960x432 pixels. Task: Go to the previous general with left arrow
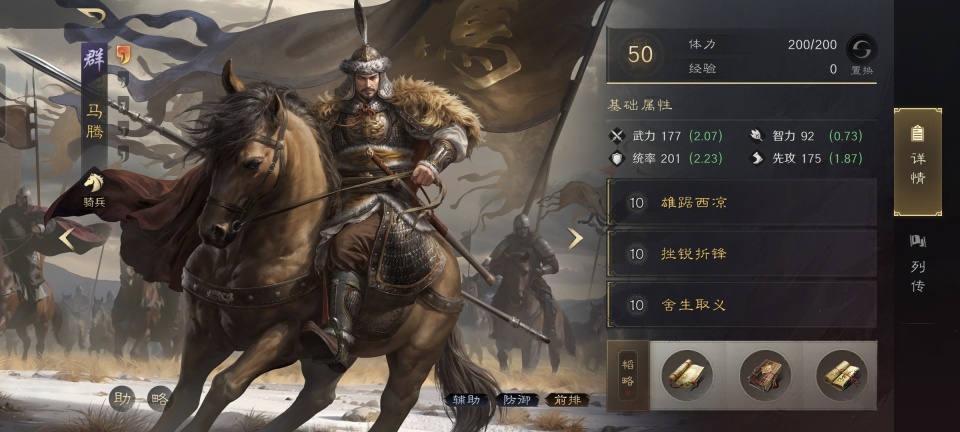tap(66, 239)
